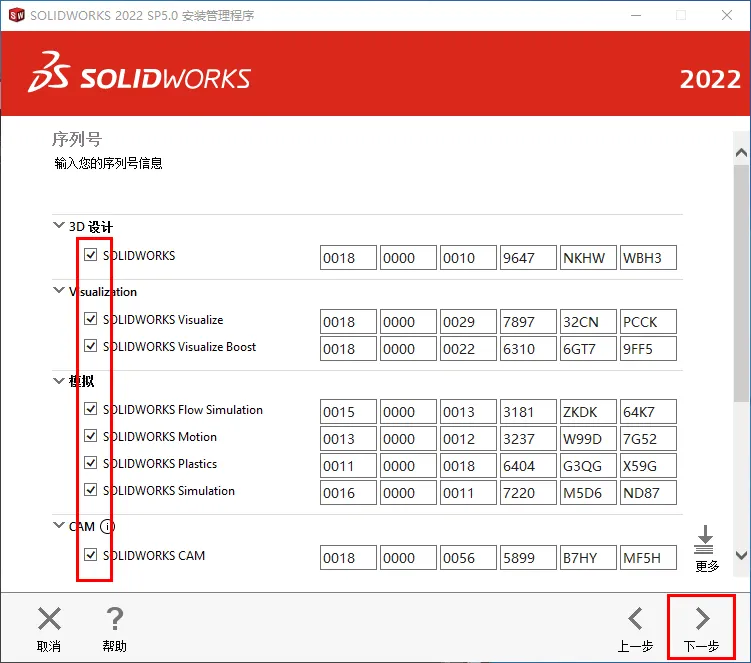Click Motion serial field 3237
The height and width of the screenshot is (663, 751).
tap(528, 438)
